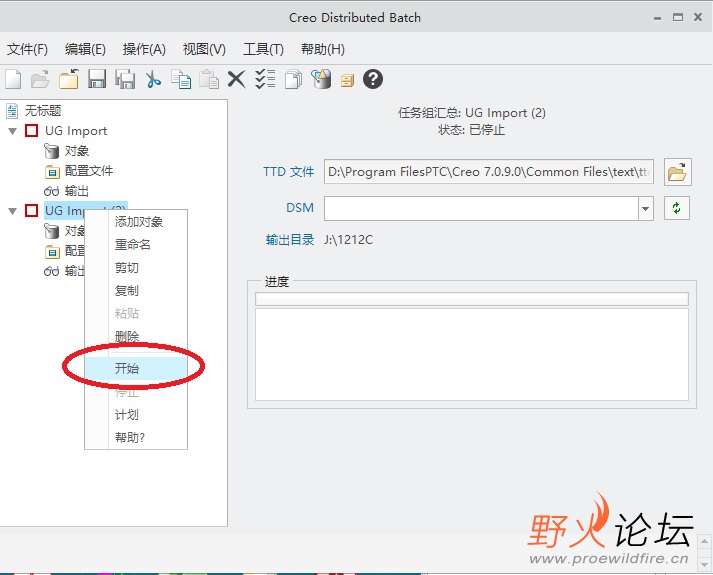This screenshot has height=575, width=713.
Task: Click the small yellow cabinet toolbar icon
Action: (x=347, y=81)
